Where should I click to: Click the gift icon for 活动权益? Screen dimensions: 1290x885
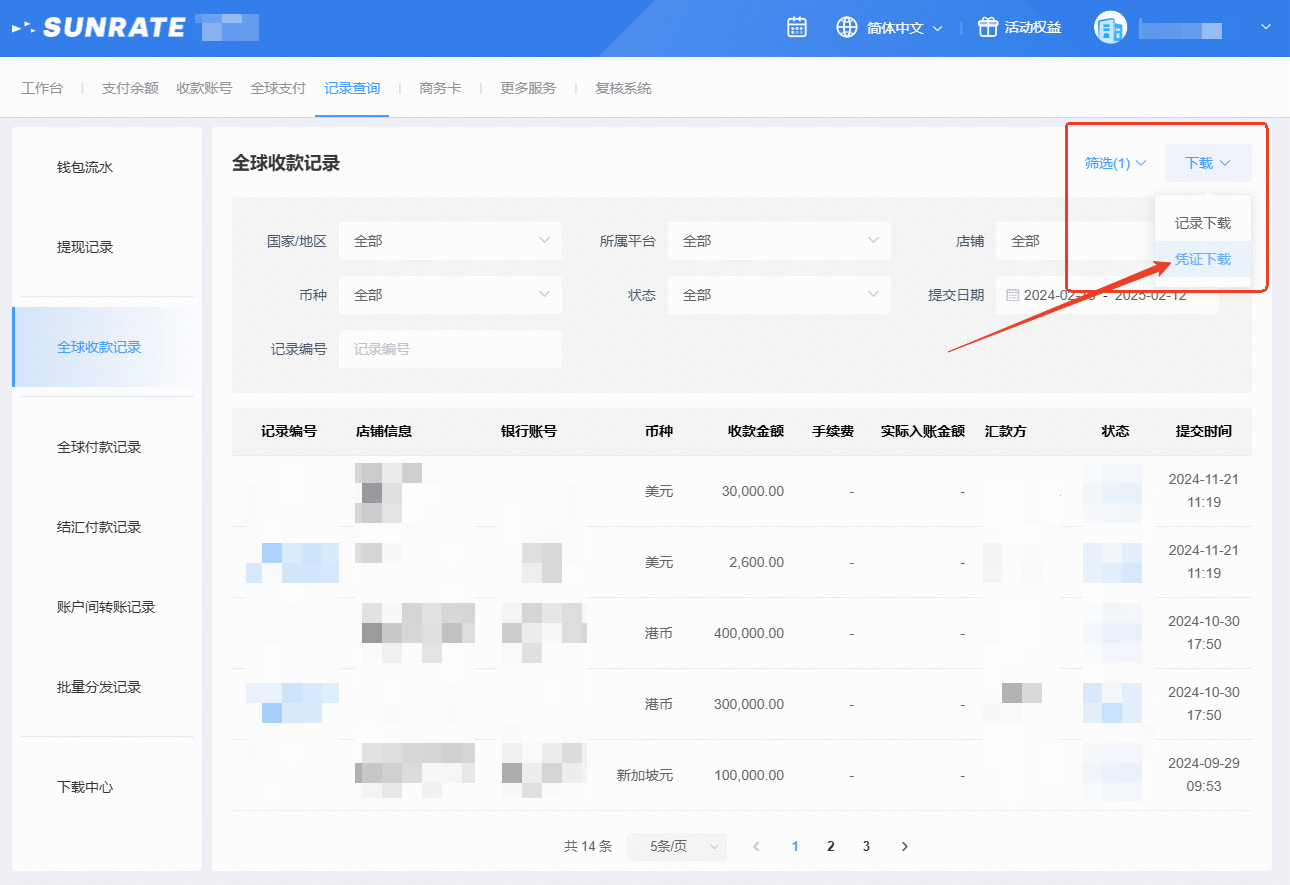point(988,27)
